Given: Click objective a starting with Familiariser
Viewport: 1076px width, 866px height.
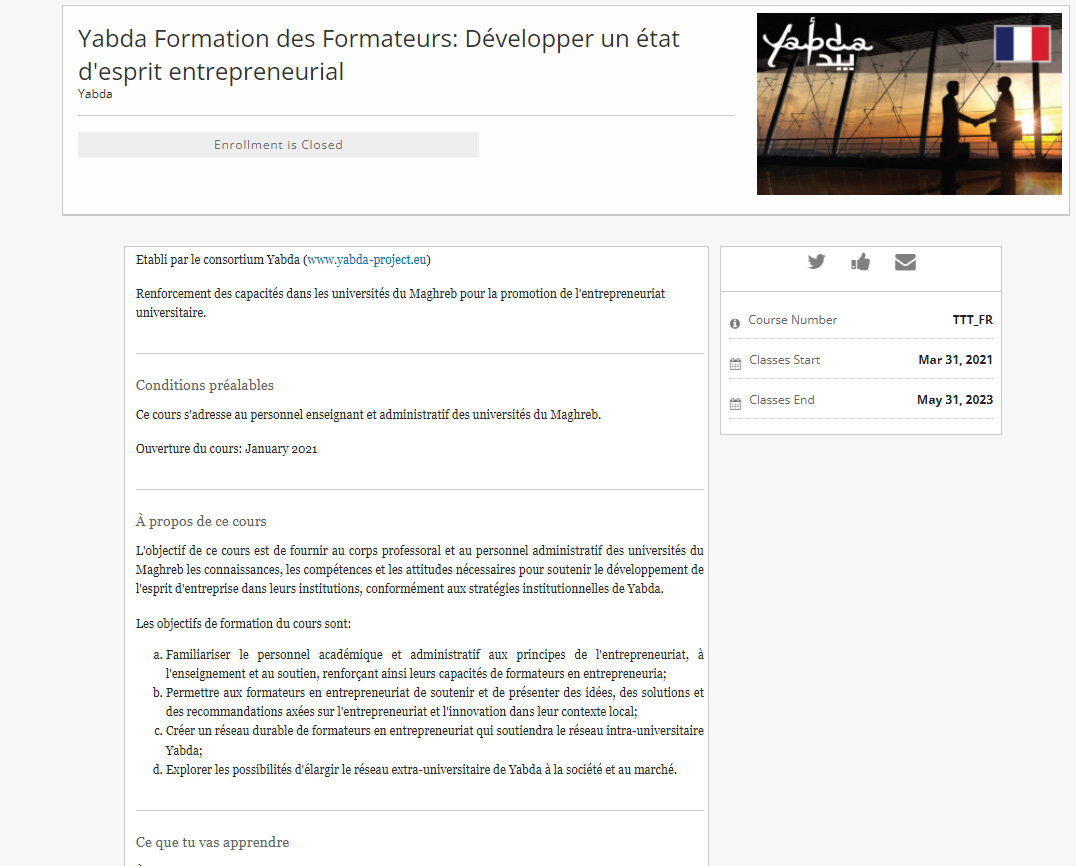Looking at the screenshot, I should point(434,664).
